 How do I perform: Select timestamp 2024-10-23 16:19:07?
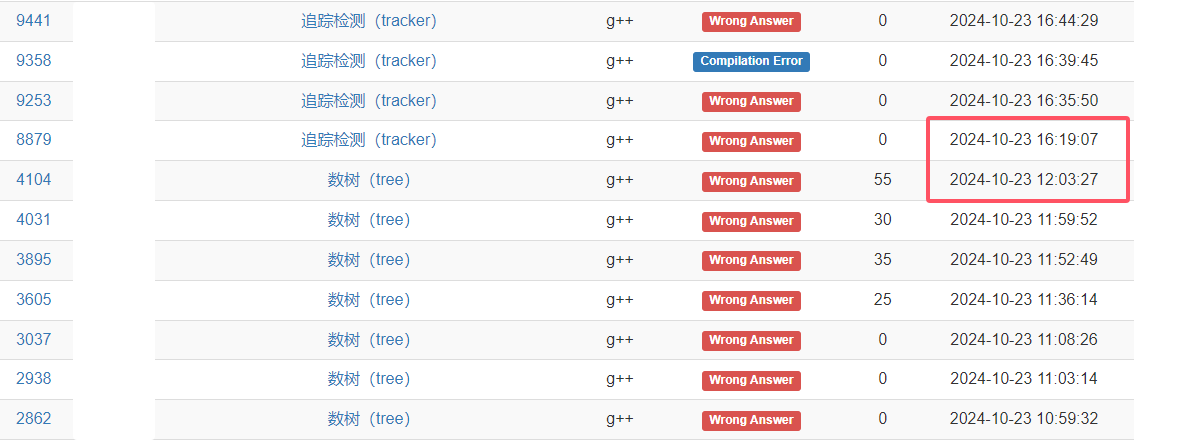tap(1024, 140)
